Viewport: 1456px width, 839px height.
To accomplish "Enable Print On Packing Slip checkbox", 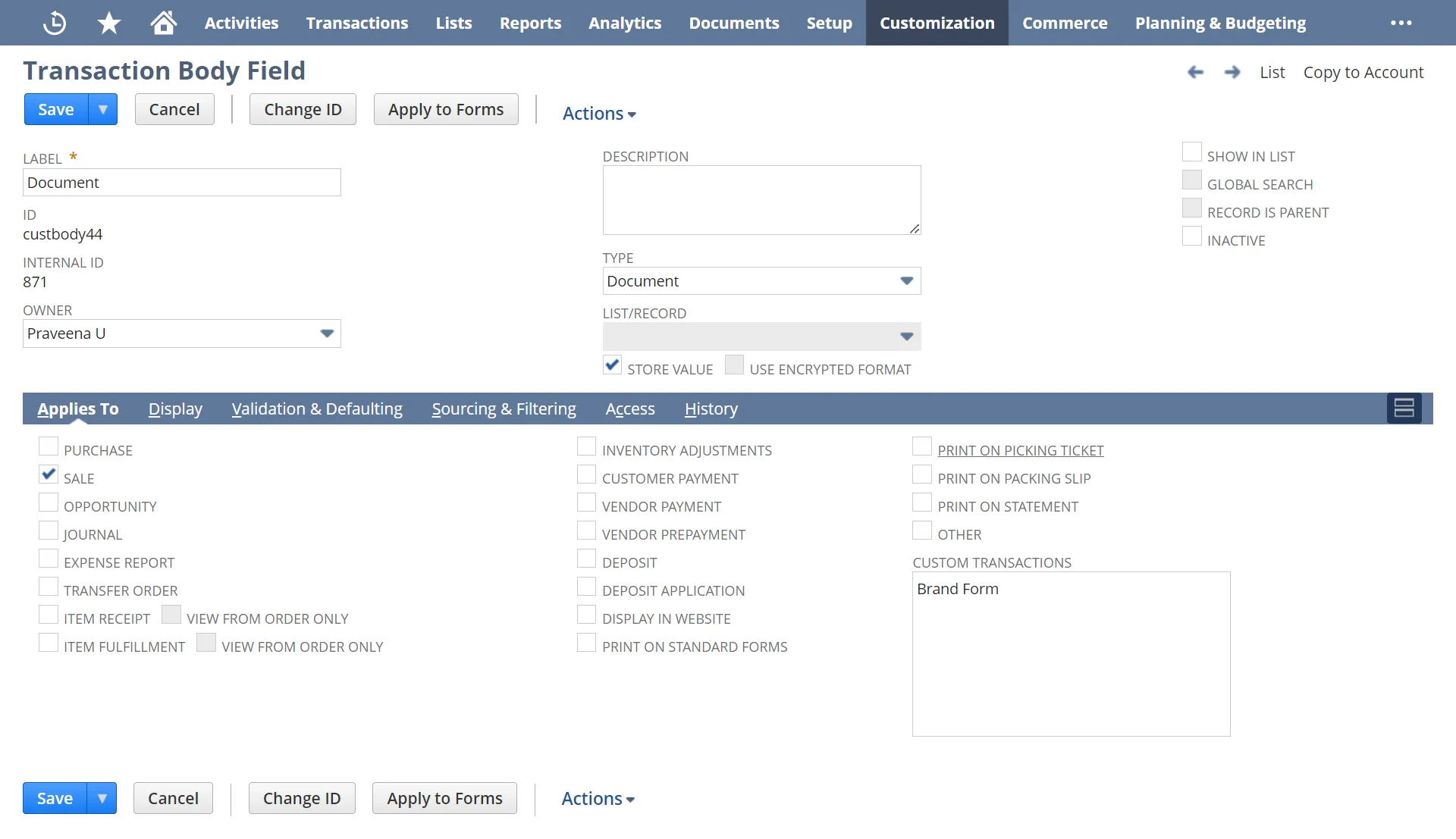I will point(922,474).
